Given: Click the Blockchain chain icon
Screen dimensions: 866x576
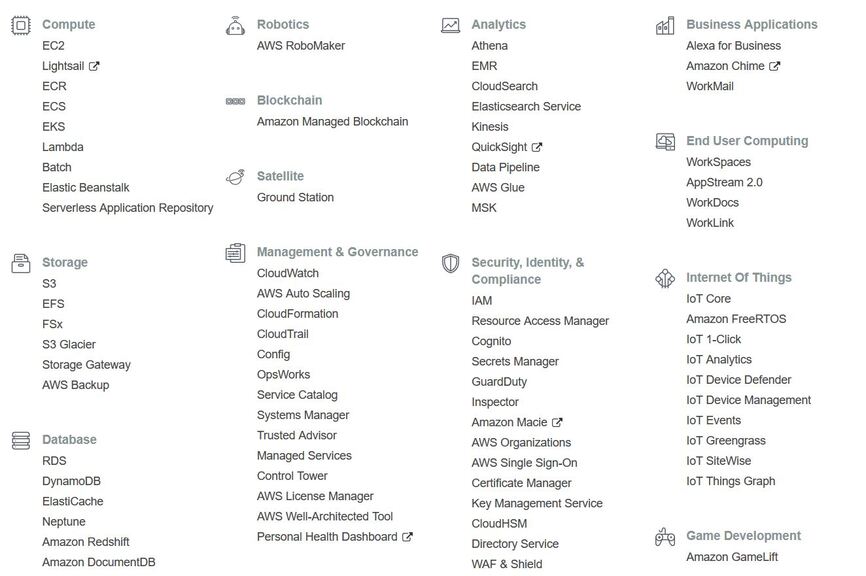Looking at the screenshot, I should point(235,101).
